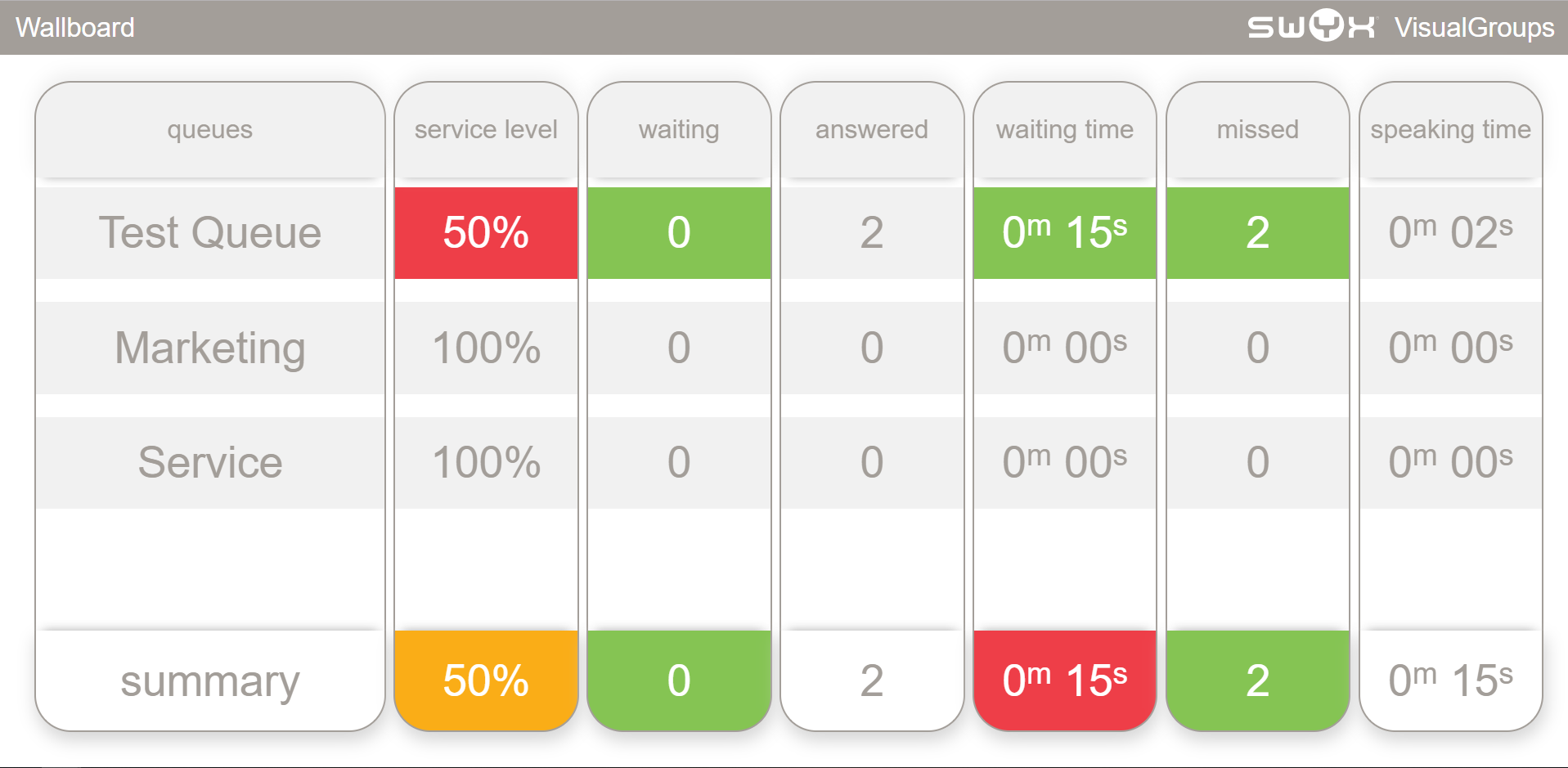
Task: Click the missed column header
Action: pos(1258,129)
